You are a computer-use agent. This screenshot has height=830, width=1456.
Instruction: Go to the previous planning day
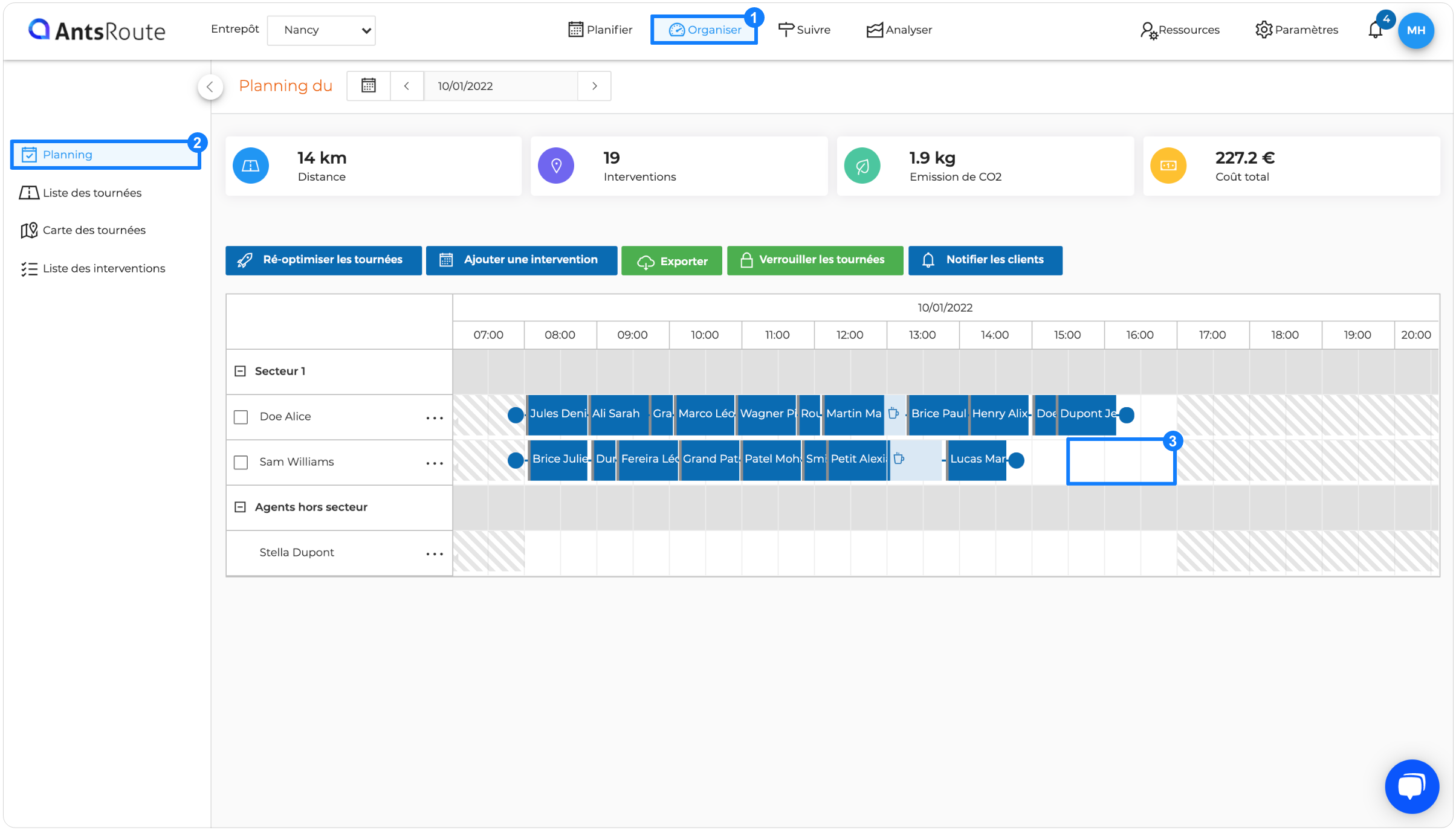pyautogui.click(x=407, y=86)
